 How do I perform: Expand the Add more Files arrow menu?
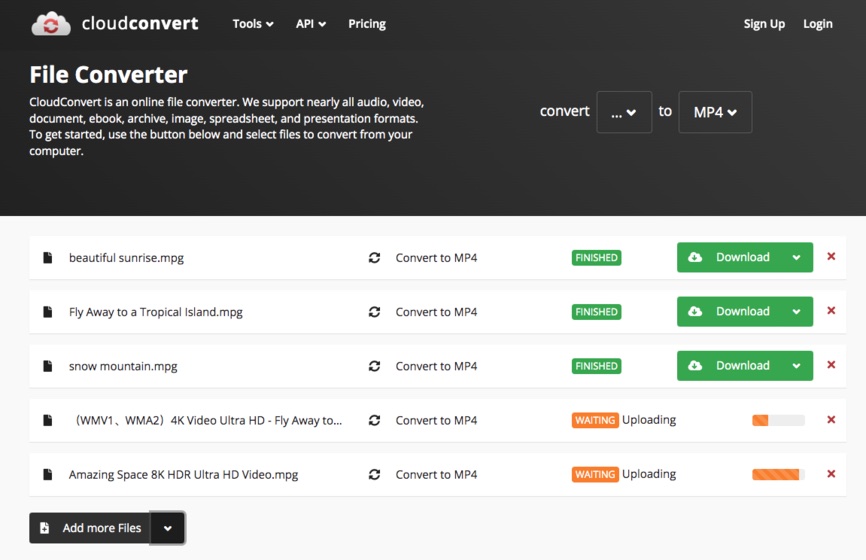(168, 528)
